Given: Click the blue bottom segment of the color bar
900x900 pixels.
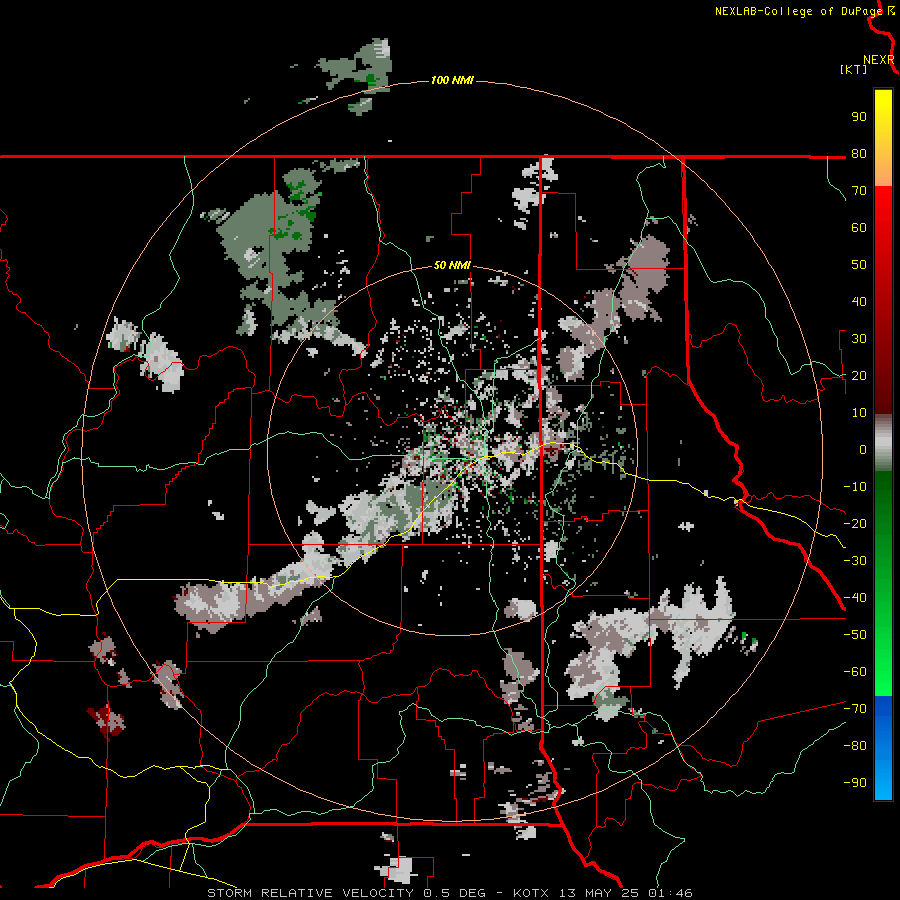Looking at the screenshot, I should (x=883, y=748).
